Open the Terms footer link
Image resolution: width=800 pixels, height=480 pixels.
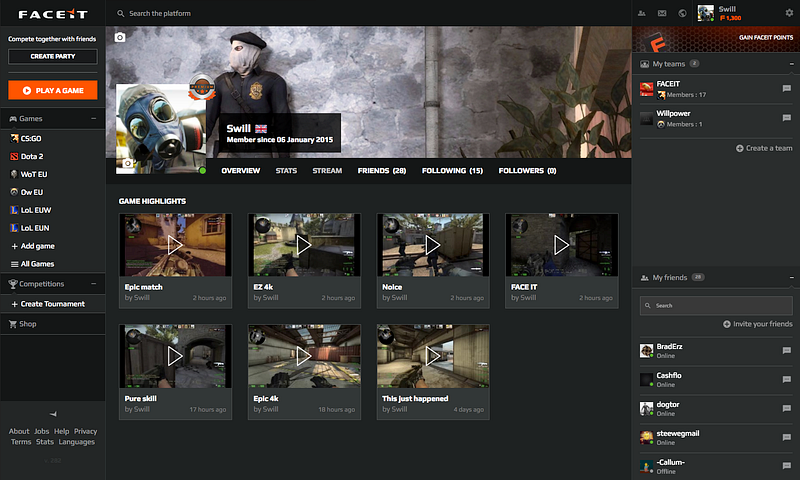click(21, 442)
